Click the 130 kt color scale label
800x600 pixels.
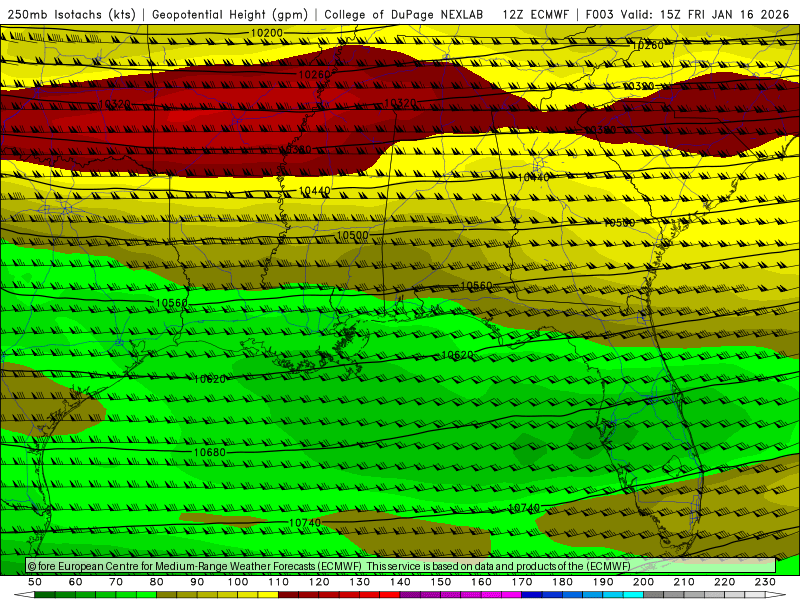coord(360,582)
